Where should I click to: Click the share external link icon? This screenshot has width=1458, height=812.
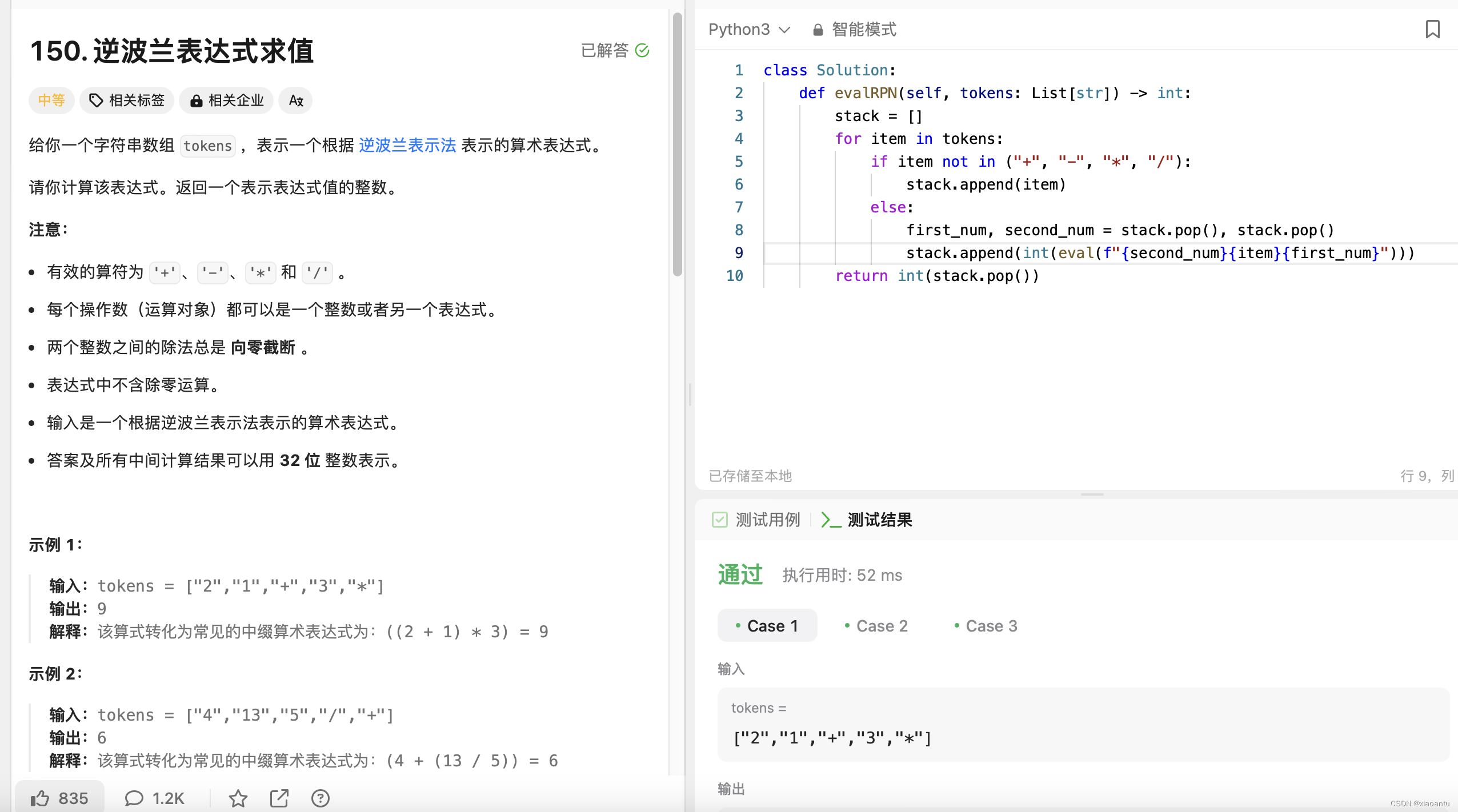click(x=279, y=798)
